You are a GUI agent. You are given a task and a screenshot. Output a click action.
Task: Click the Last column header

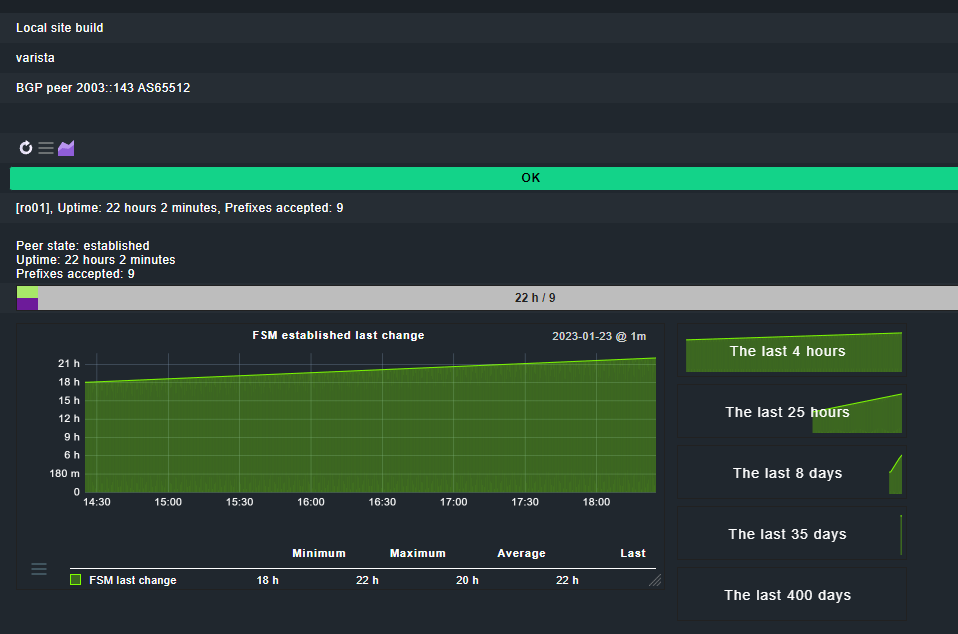point(633,553)
